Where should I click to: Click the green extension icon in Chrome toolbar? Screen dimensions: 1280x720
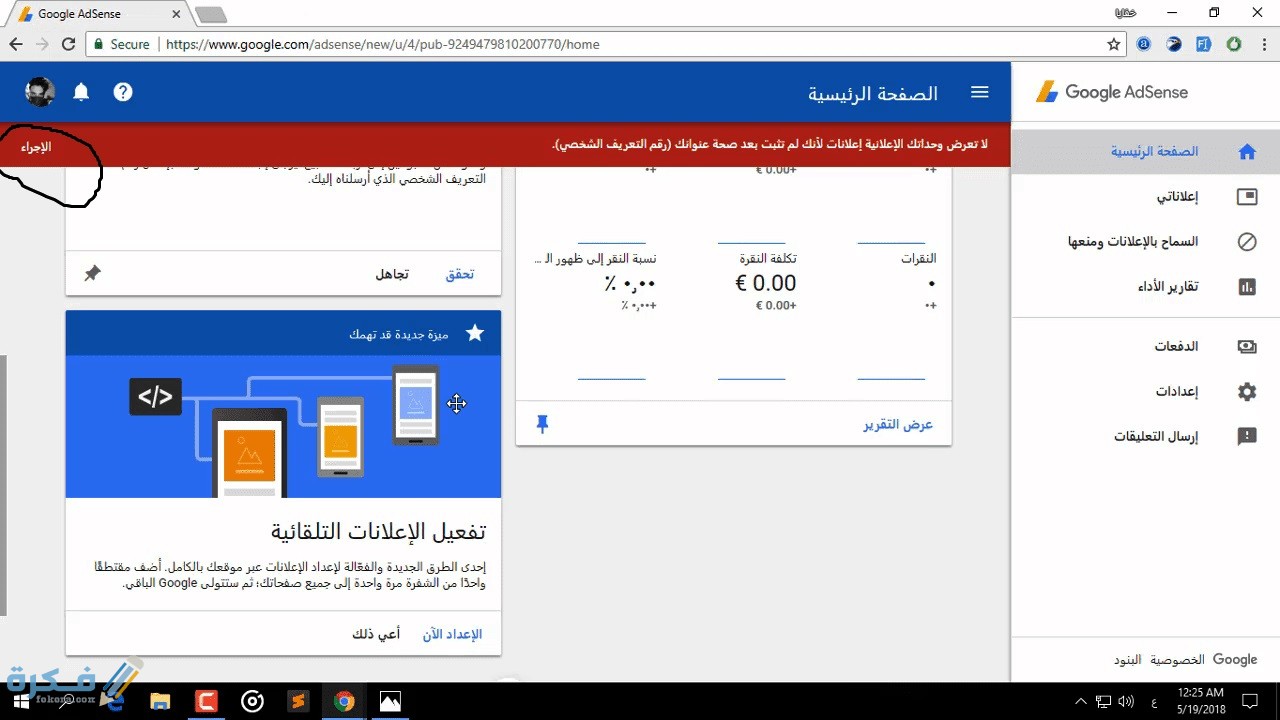(1234, 44)
